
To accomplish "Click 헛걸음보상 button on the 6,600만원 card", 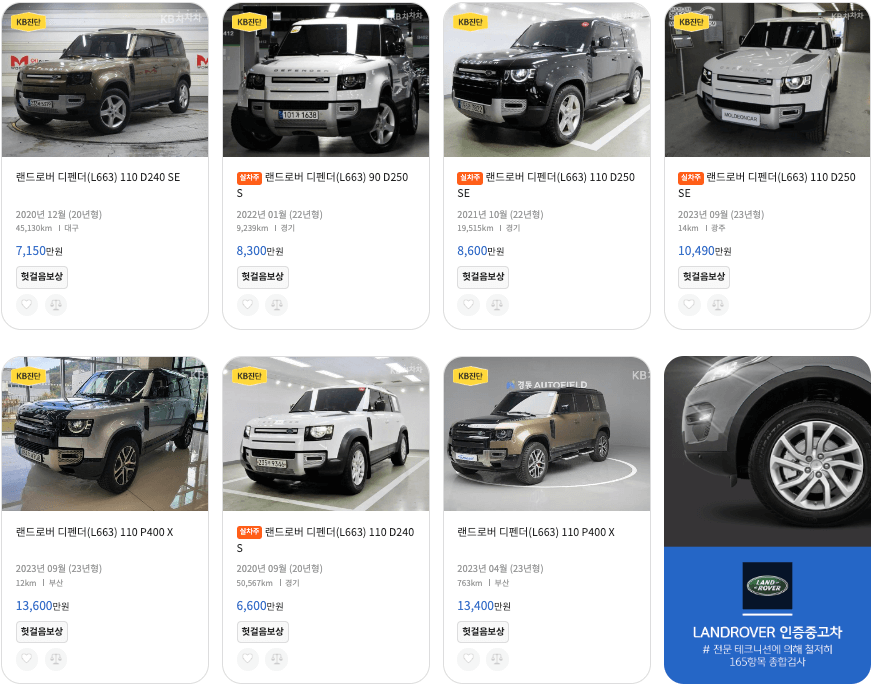I will point(263,631).
